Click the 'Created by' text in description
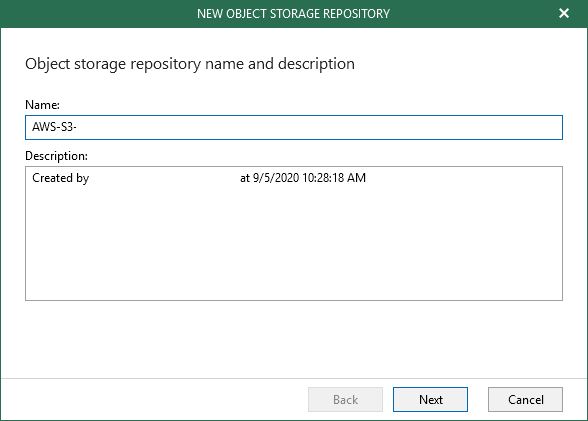The height and width of the screenshot is (421, 588). click(60, 178)
